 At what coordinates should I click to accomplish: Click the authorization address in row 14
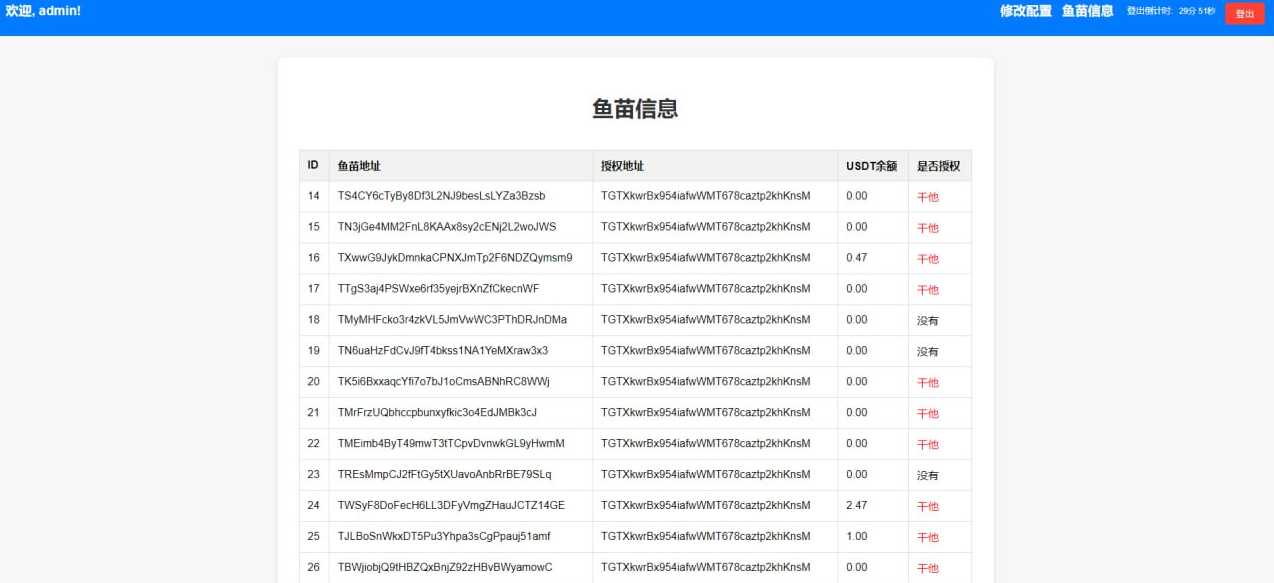coord(706,196)
